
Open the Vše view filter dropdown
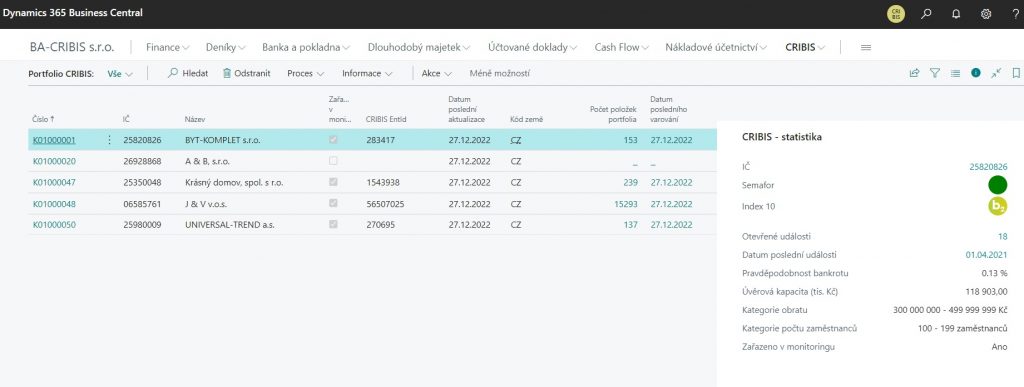120,74
